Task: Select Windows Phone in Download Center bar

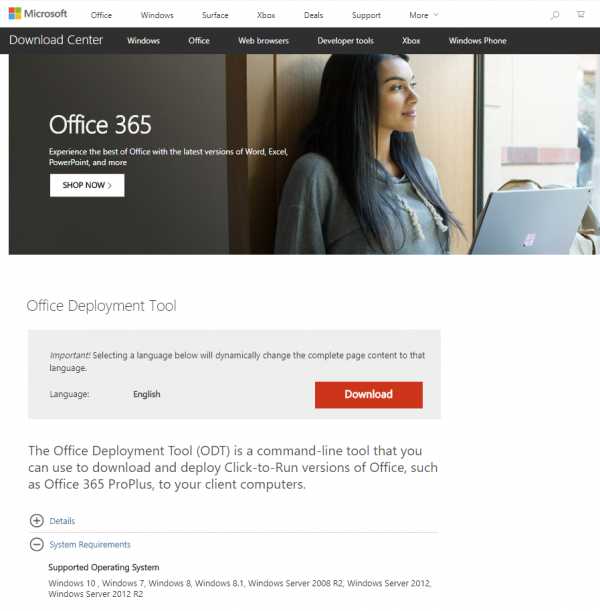Action: [x=478, y=41]
